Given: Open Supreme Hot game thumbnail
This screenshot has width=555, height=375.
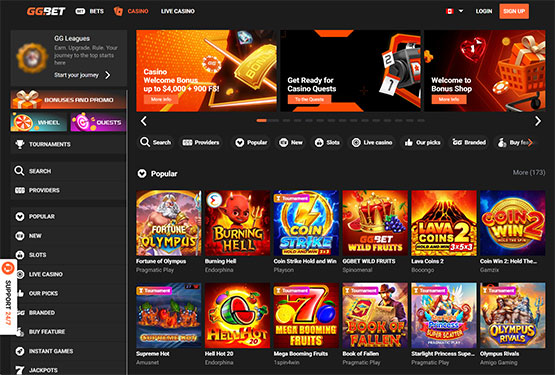Looking at the screenshot, I should pyautogui.click(x=169, y=315).
